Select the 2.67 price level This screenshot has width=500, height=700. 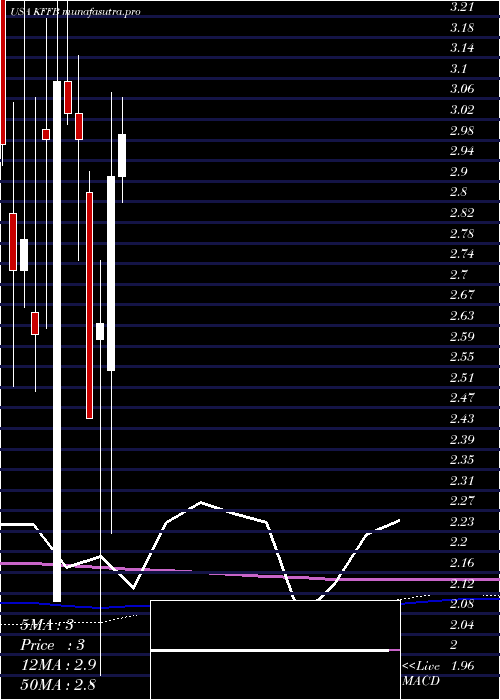click(x=462, y=295)
